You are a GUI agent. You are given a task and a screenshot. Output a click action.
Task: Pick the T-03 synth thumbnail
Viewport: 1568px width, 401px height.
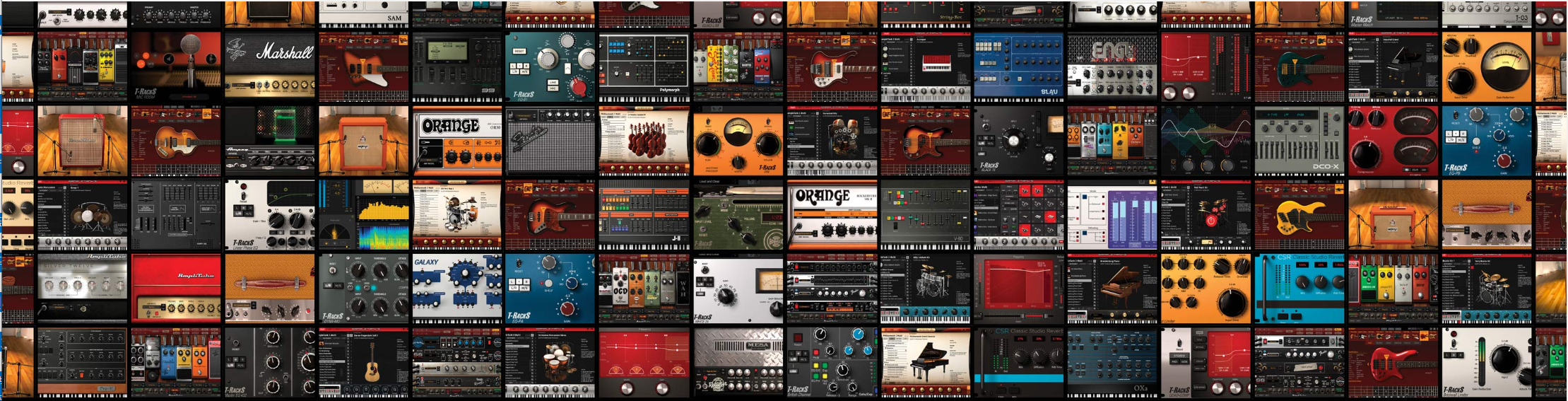(1487, 13)
